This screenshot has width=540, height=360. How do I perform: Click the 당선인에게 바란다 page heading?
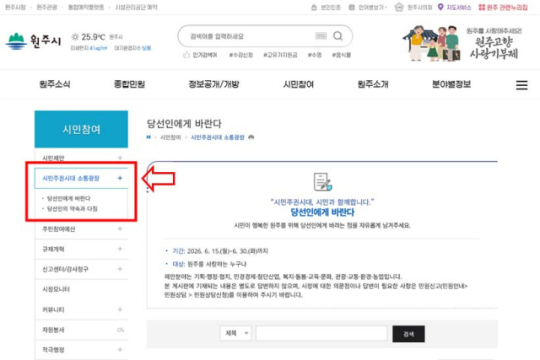tap(184, 123)
